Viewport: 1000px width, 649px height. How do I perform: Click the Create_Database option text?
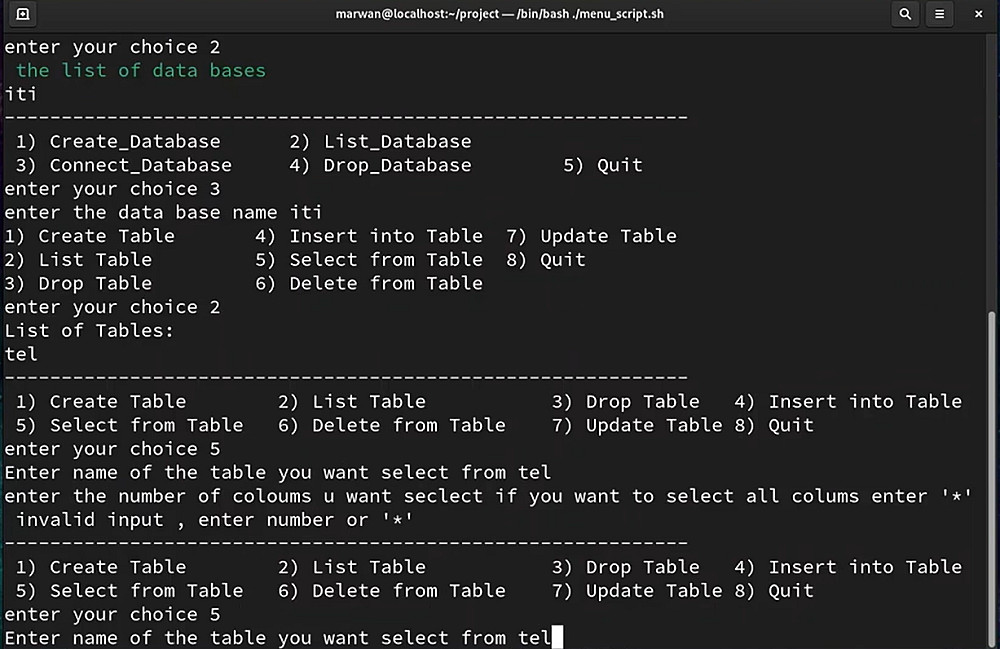pyautogui.click(x=135, y=142)
